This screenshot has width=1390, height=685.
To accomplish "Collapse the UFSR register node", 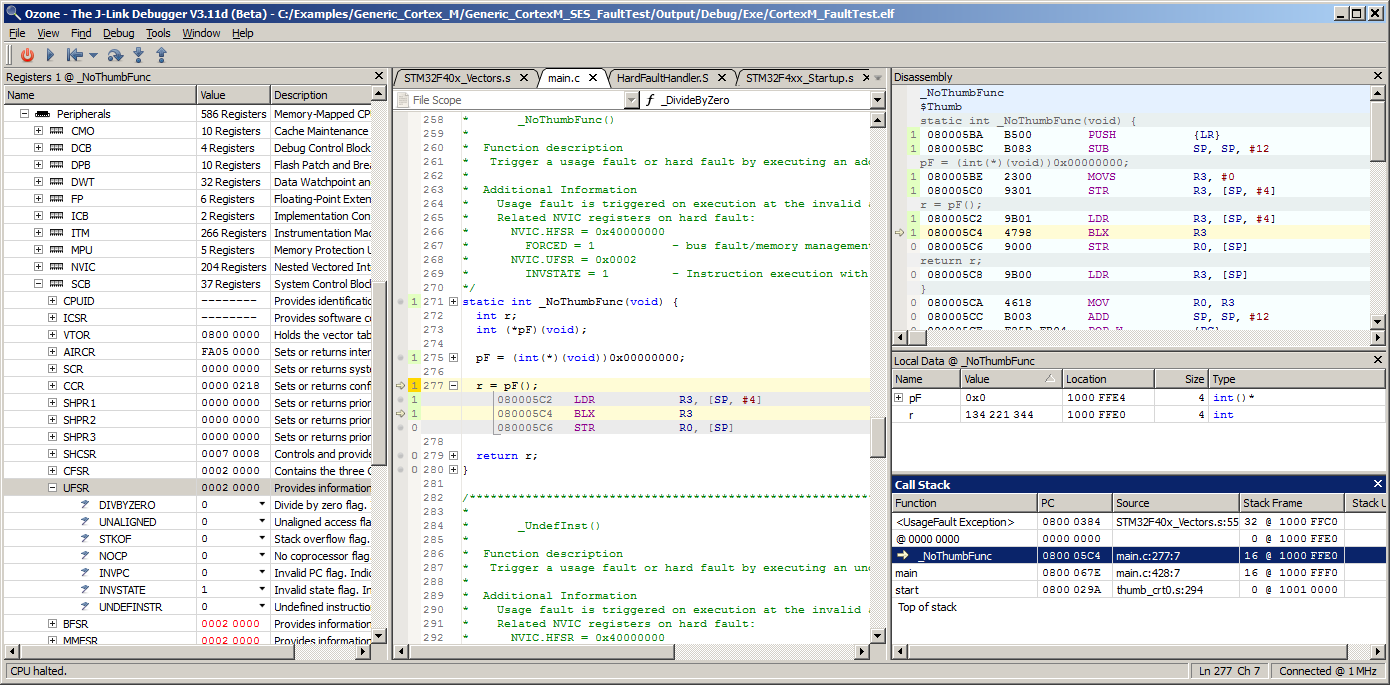I will pyautogui.click(x=53, y=488).
